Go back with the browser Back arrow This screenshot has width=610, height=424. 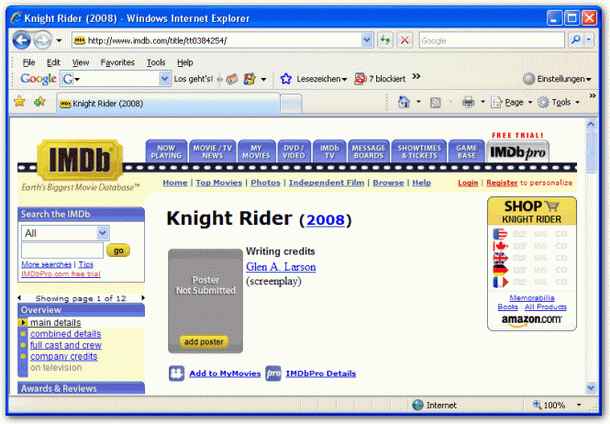tap(21, 40)
